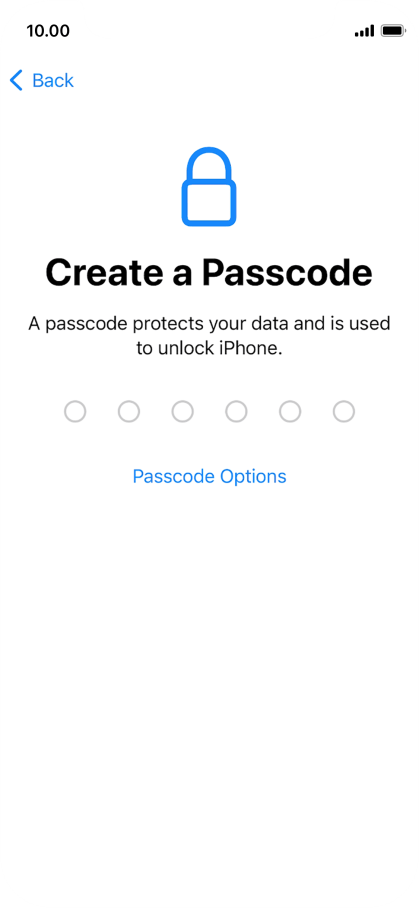Tap the passcode protects your data description
The height and width of the screenshot is (908, 419).
click(210, 336)
